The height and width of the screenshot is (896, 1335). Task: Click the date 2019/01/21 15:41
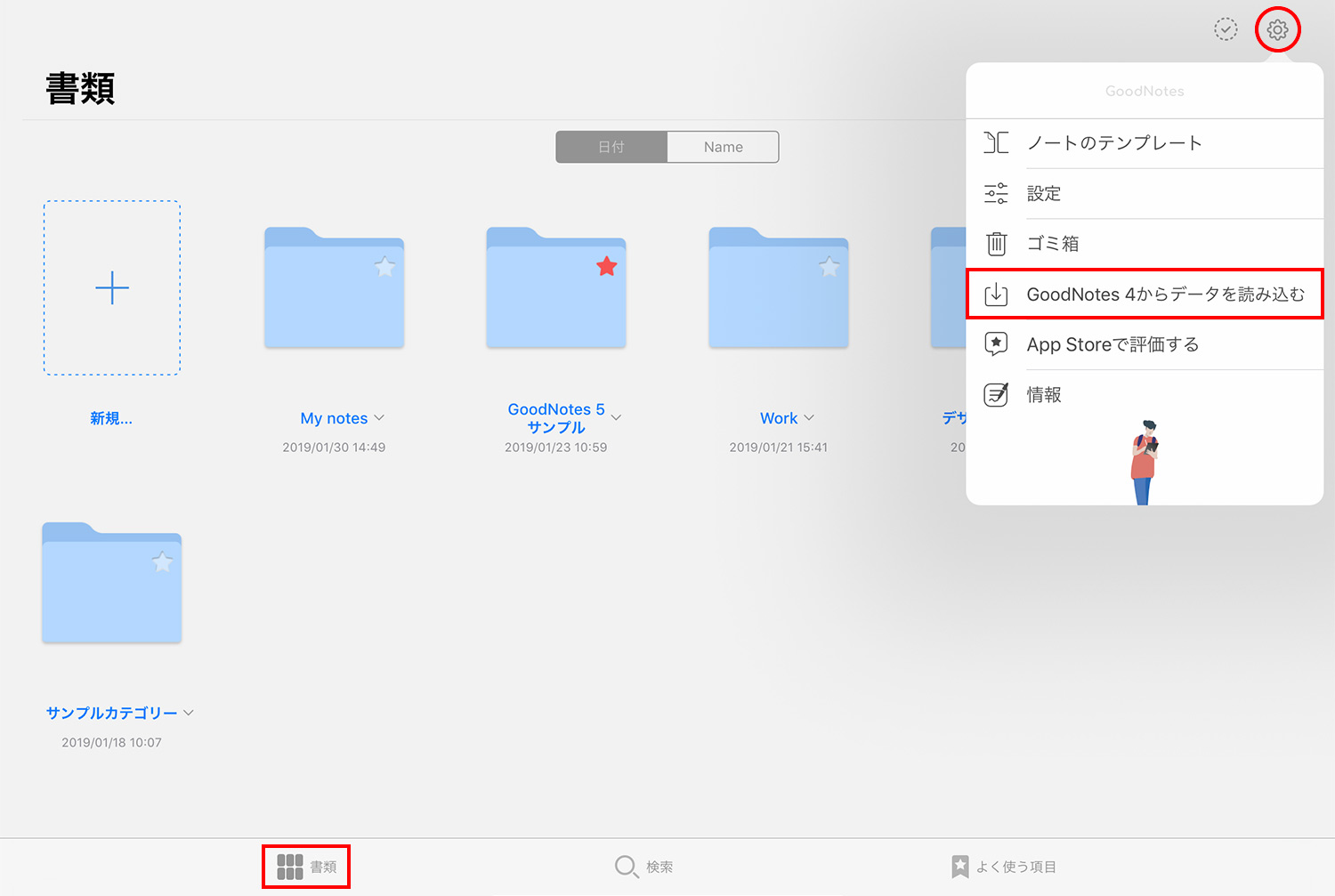tap(779, 448)
